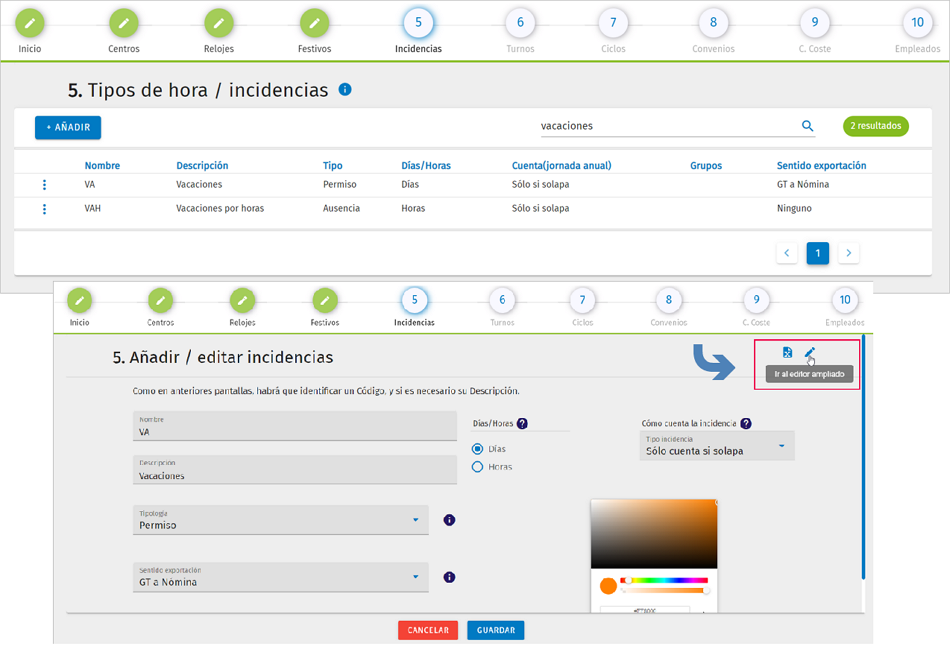Viewport: 950px width, 652px height.
Task: Open Tipo incidencia dropdown showing Sólo cuenta si solapa
Action: [x=717, y=446]
